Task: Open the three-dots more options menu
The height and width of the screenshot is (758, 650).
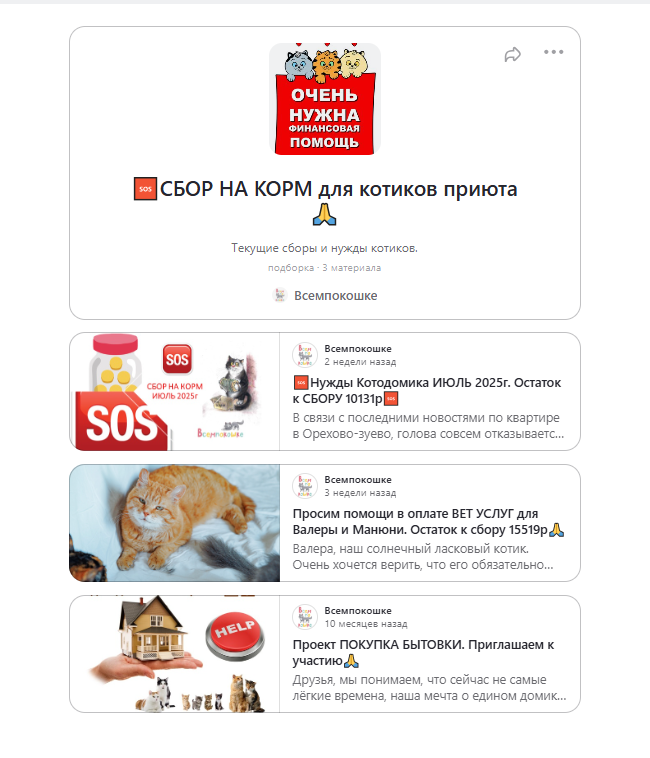Action: [553, 52]
